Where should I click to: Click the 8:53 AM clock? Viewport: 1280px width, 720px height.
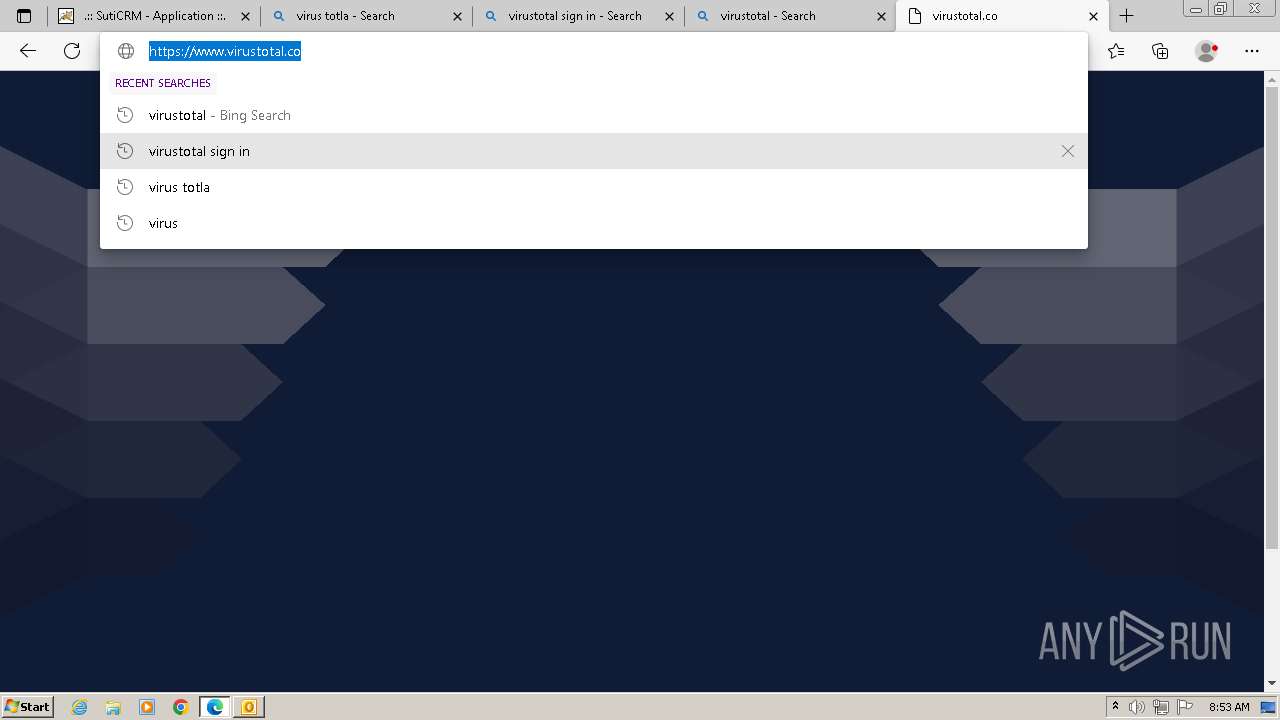1229,707
